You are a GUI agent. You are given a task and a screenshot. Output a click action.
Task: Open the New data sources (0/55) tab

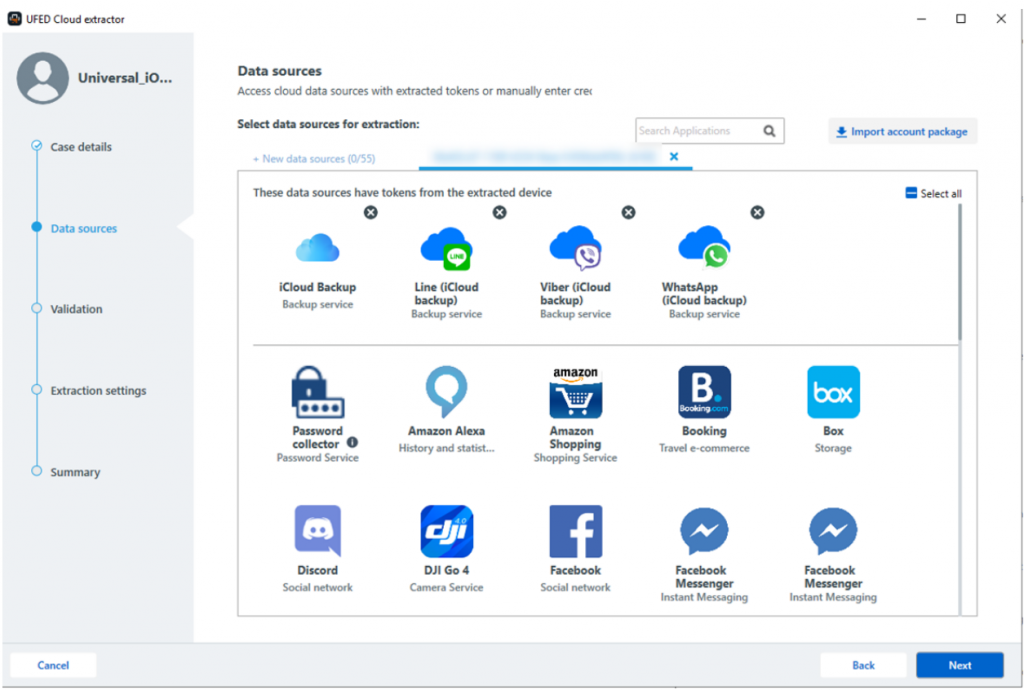tap(314, 159)
